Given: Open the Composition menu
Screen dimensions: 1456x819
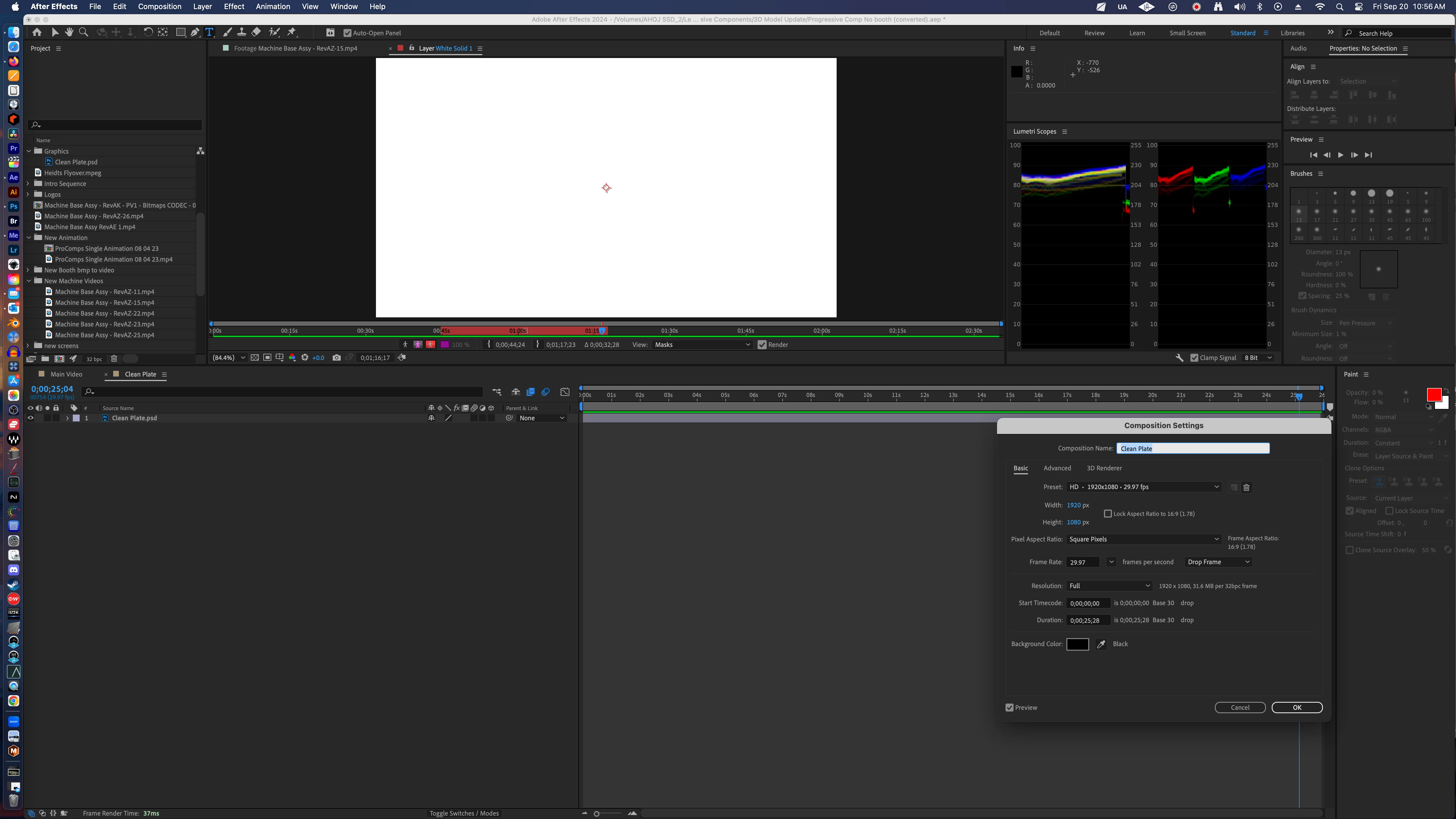Looking at the screenshot, I should [x=159, y=7].
